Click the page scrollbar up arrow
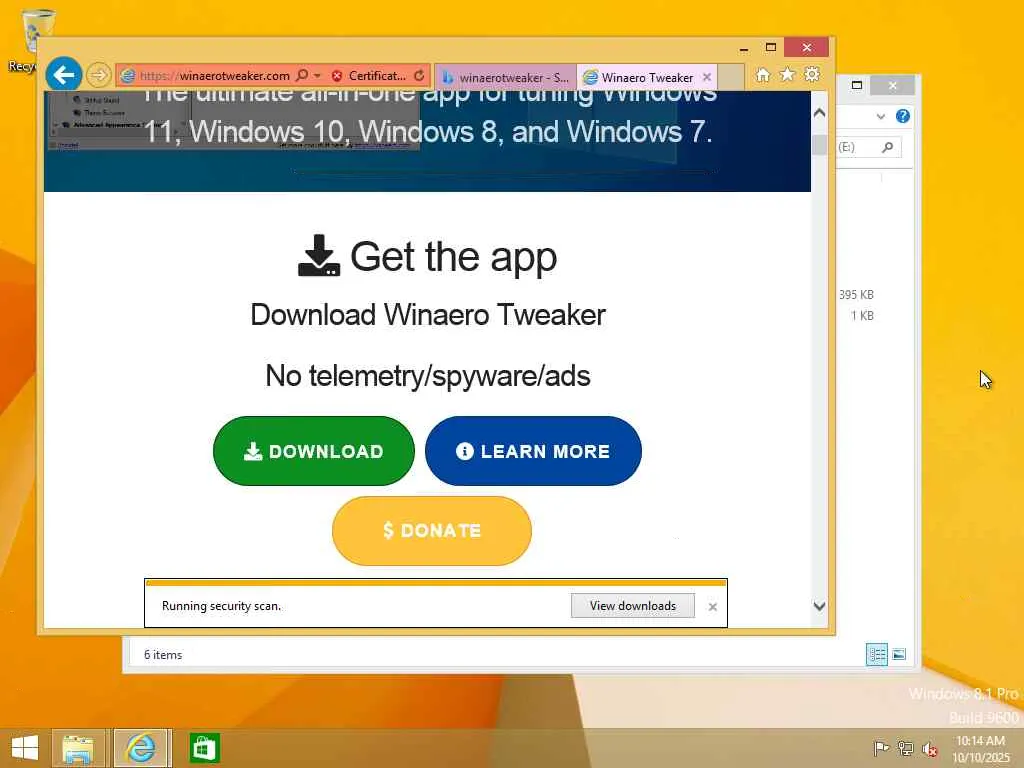 tap(820, 113)
